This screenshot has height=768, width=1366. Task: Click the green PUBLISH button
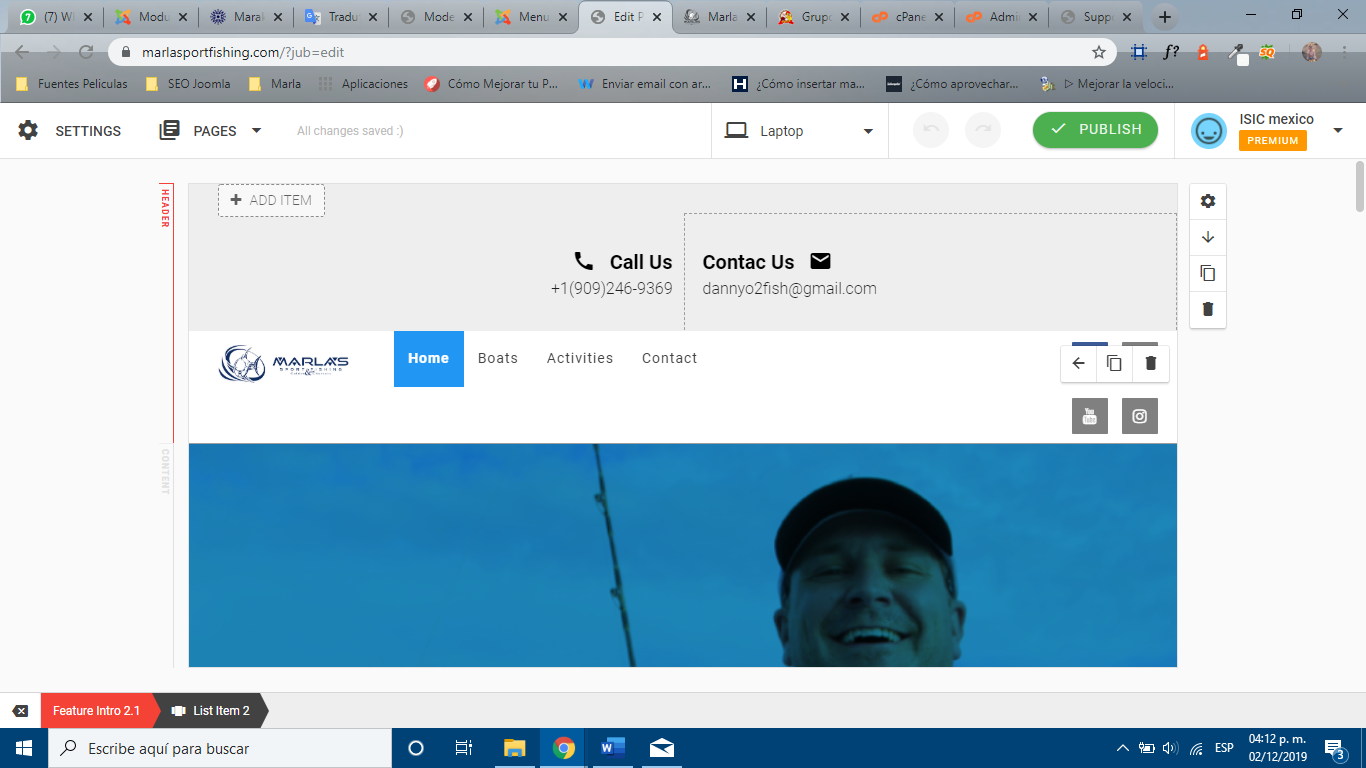tap(1095, 130)
